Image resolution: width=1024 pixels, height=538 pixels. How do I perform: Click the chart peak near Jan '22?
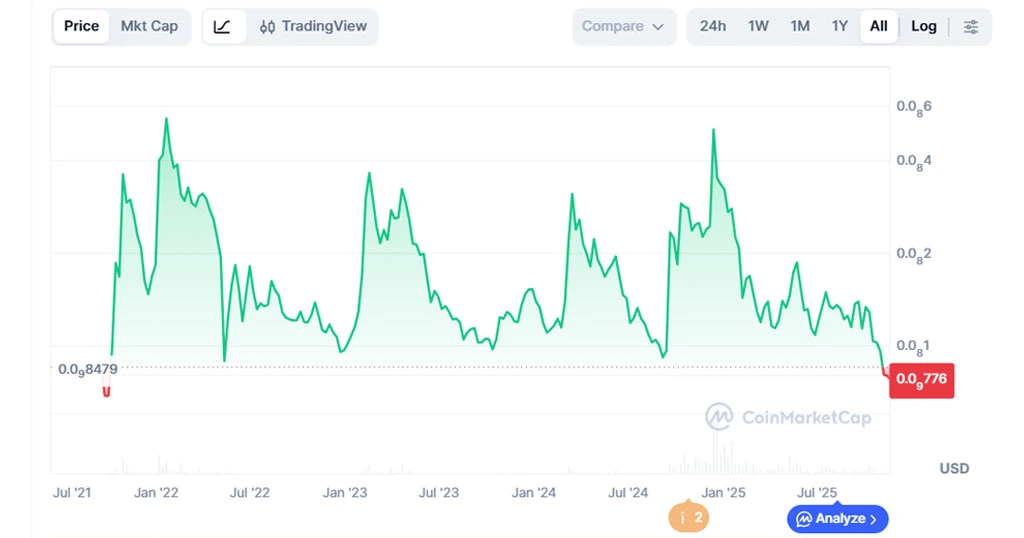pos(166,119)
